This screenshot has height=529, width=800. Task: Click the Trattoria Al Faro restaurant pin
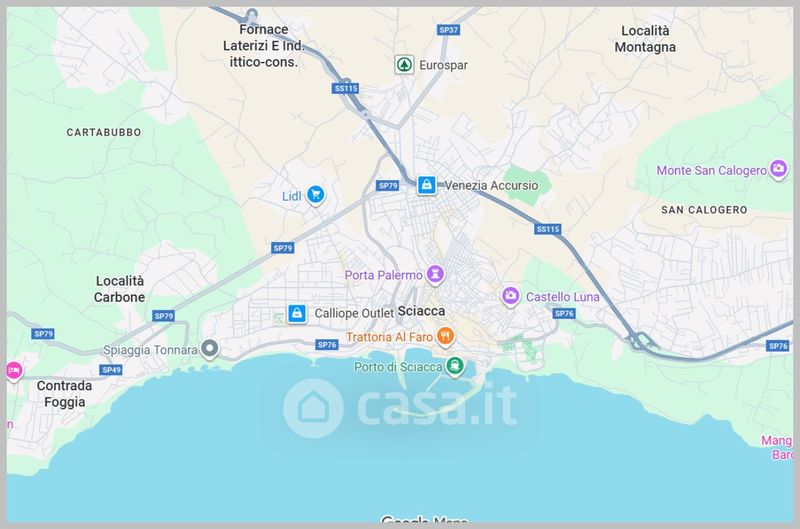point(445,337)
